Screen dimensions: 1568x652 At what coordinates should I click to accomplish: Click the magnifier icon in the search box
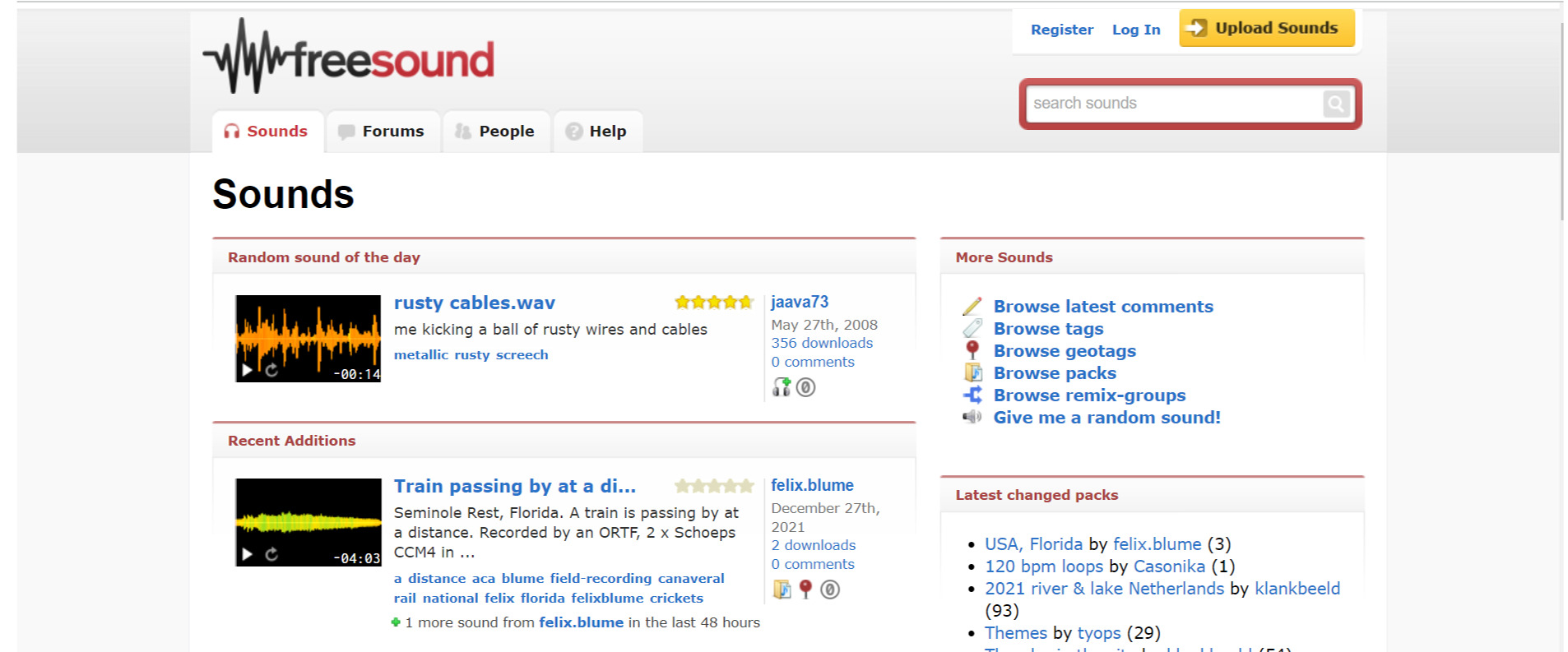tap(1335, 104)
